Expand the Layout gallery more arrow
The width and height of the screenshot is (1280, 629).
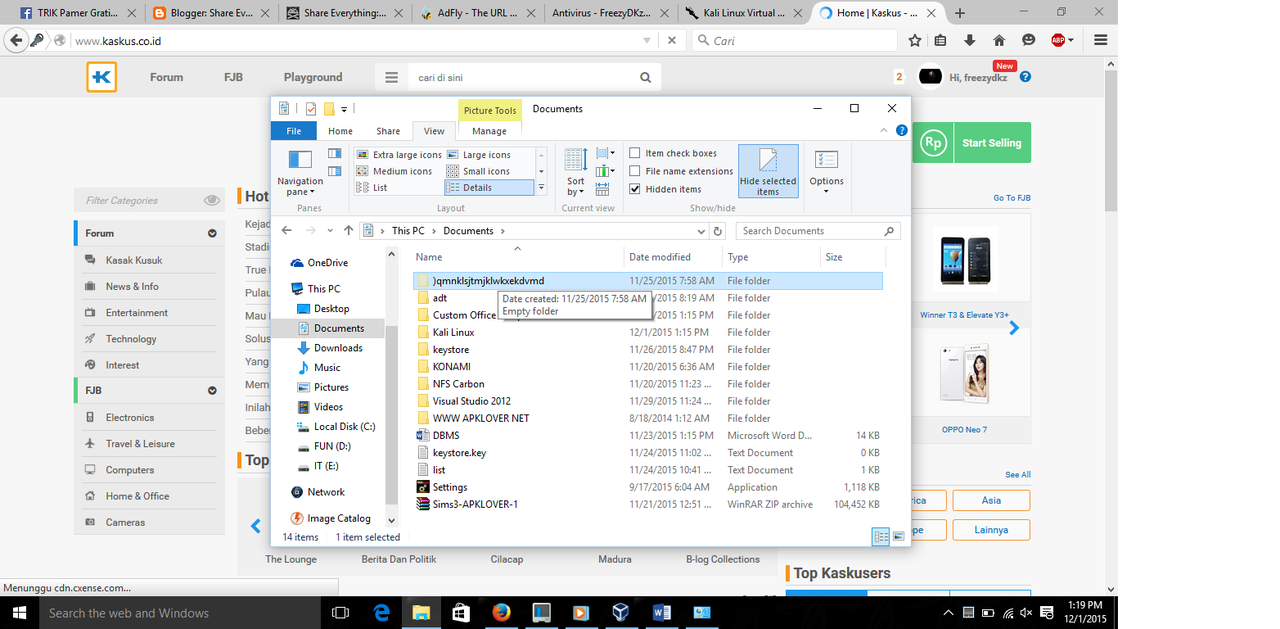click(x=541, y=187)
